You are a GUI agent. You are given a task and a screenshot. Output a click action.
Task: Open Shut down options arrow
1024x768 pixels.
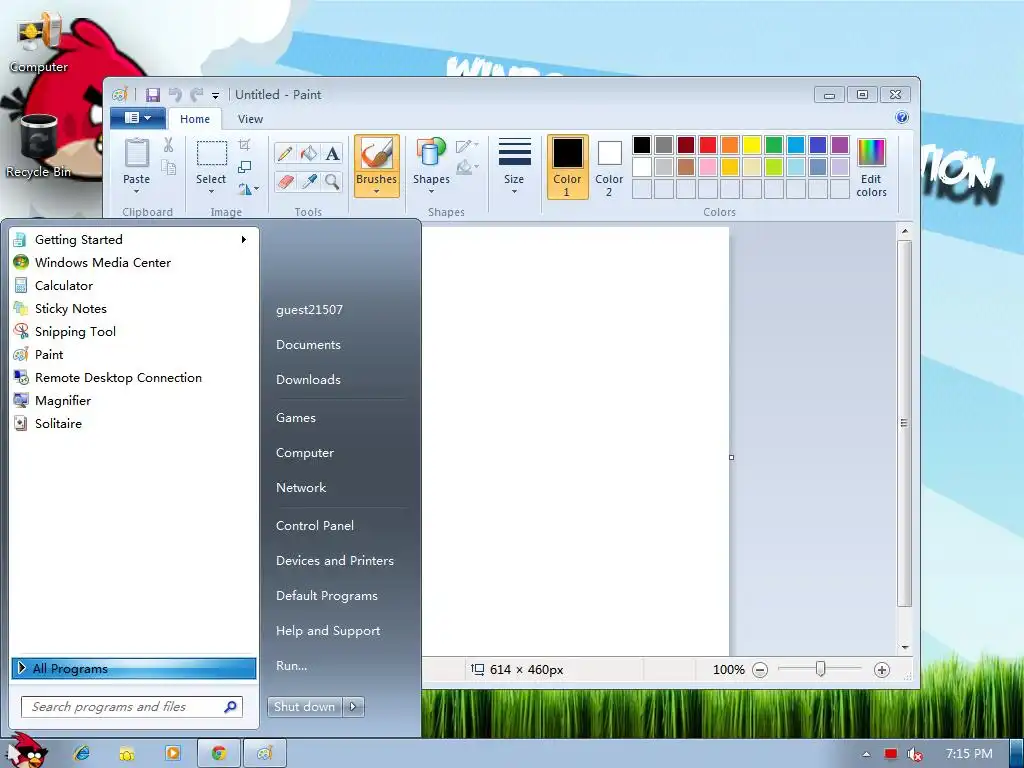click(x=353, y=707)
